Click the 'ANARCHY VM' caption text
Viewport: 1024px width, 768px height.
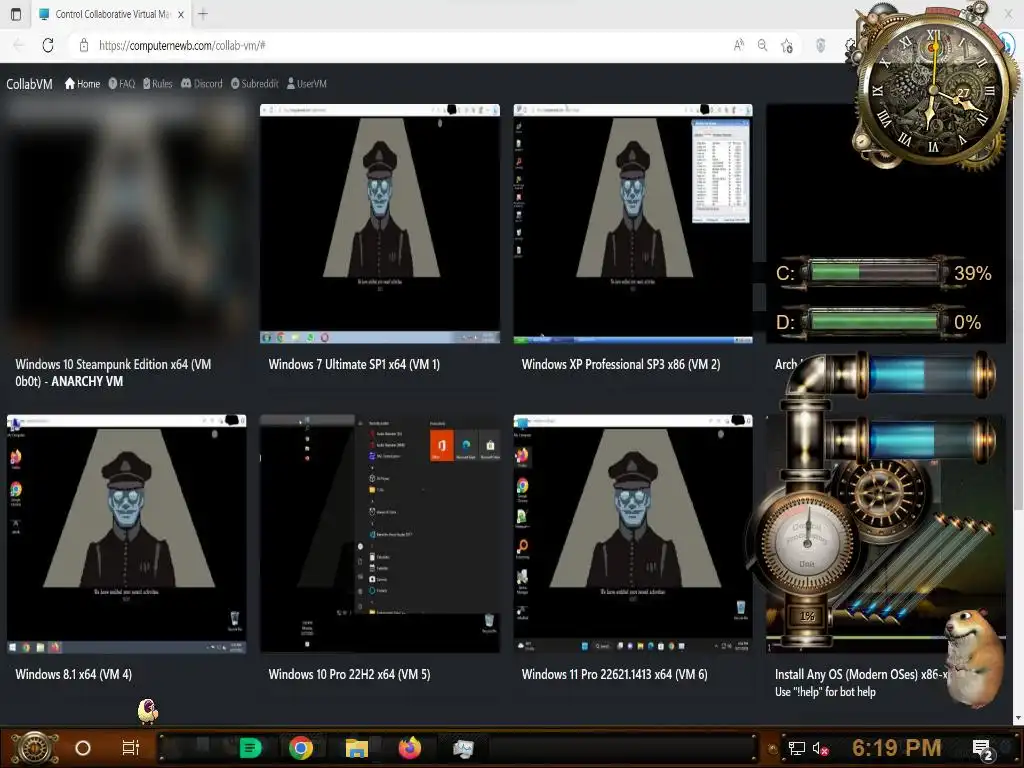(x=87, y=381)
